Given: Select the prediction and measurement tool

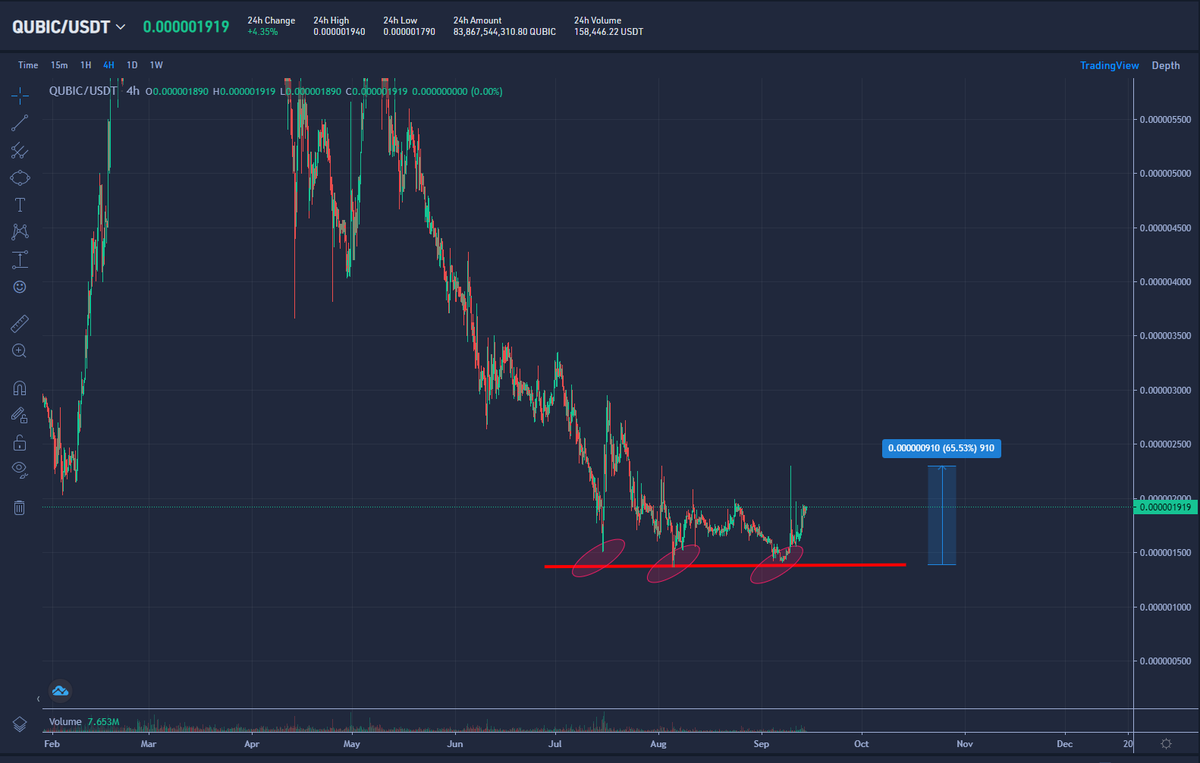Looking at the screenshot, I should coord(20,260).
